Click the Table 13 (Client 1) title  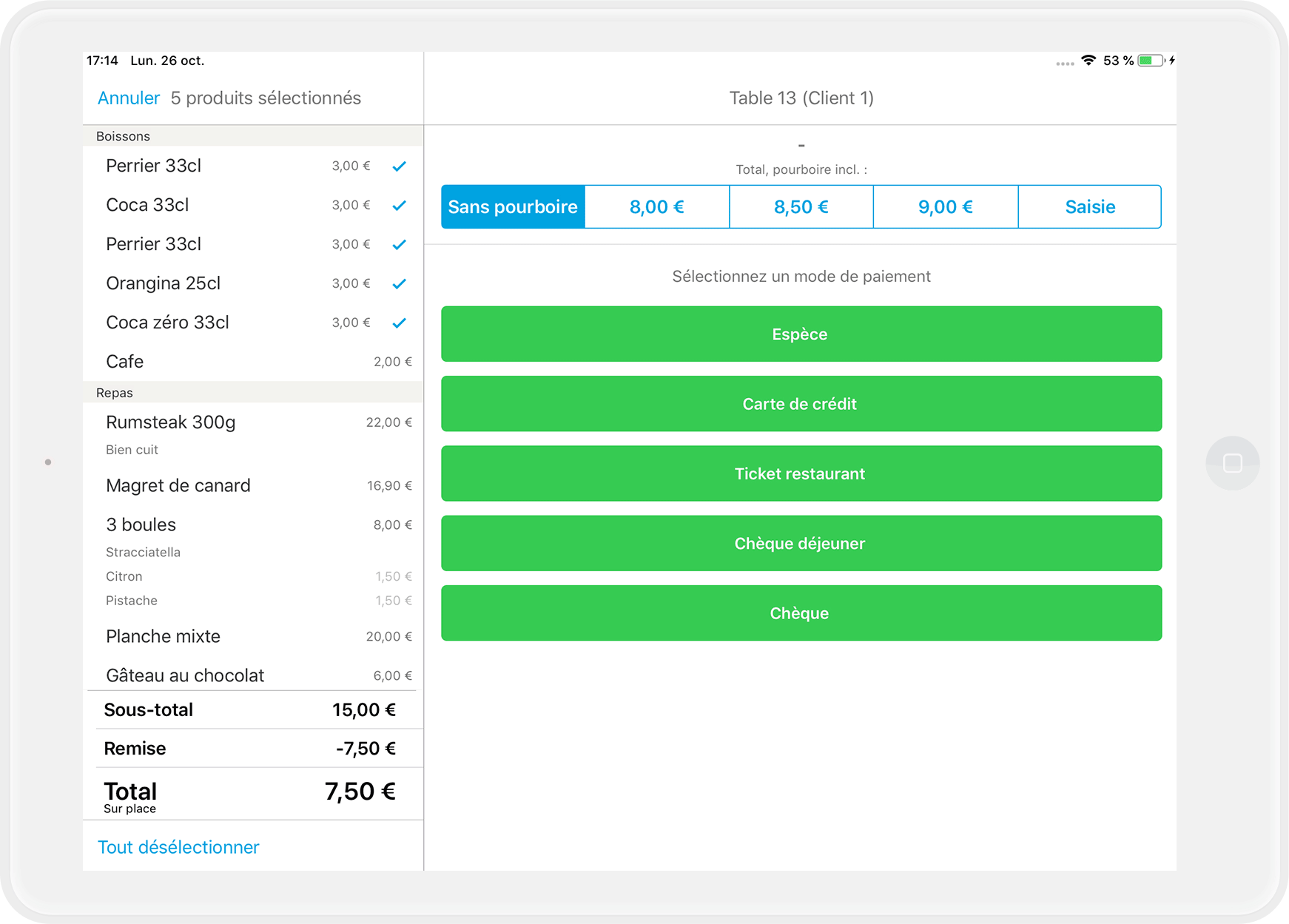pyautogui.click(x=801, y=98)
